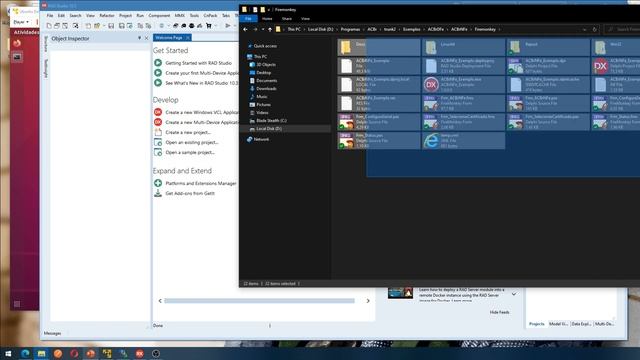Click the terminal icon in the Ubuntu dock
The height and width of the screenshot is (360, 640).
click(x=17, y=57)
